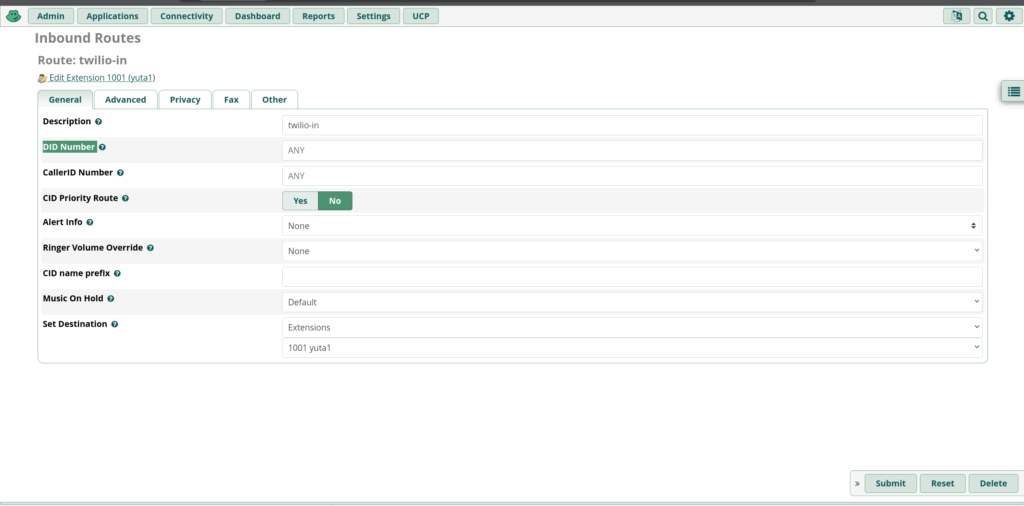The height and width of the screenshot is (506, 1024).
Task: Click the CID name prefix field
Action: coord(632,276)
